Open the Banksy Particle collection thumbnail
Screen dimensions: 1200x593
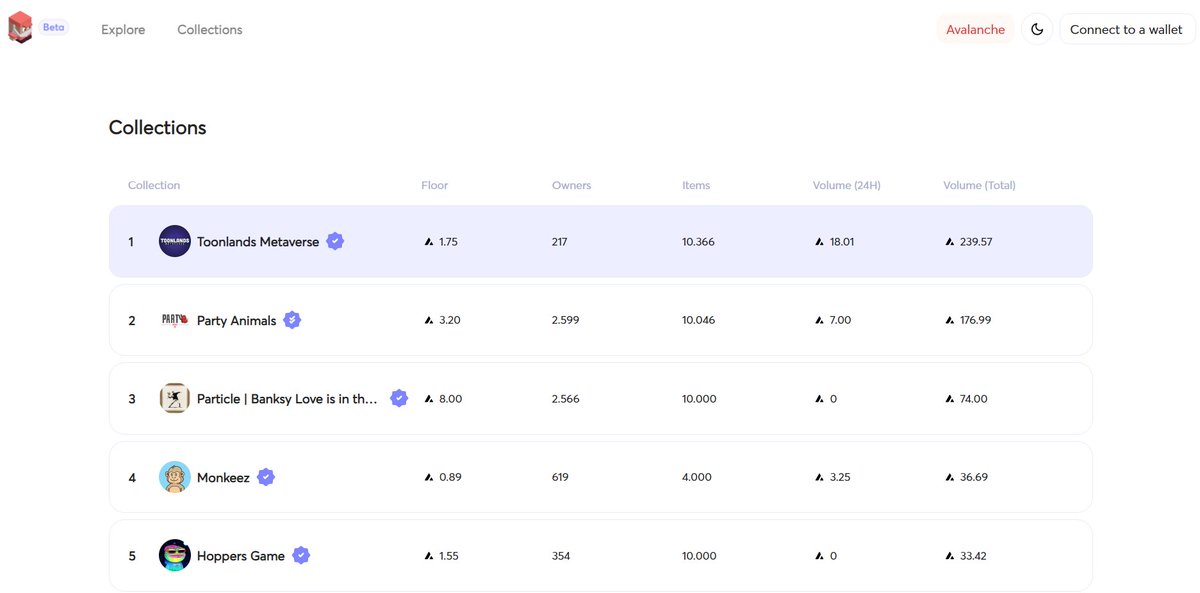click(175, 398)
